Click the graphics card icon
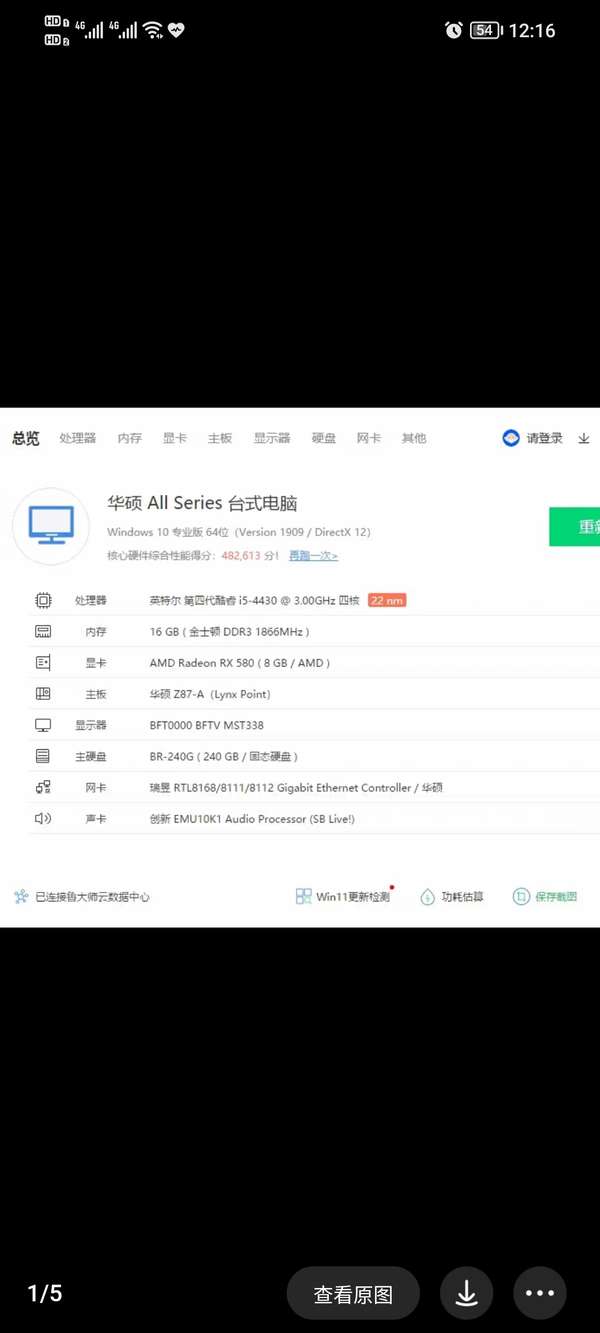The width and height of the screenshot is (600, 1333). pos(43,663)
